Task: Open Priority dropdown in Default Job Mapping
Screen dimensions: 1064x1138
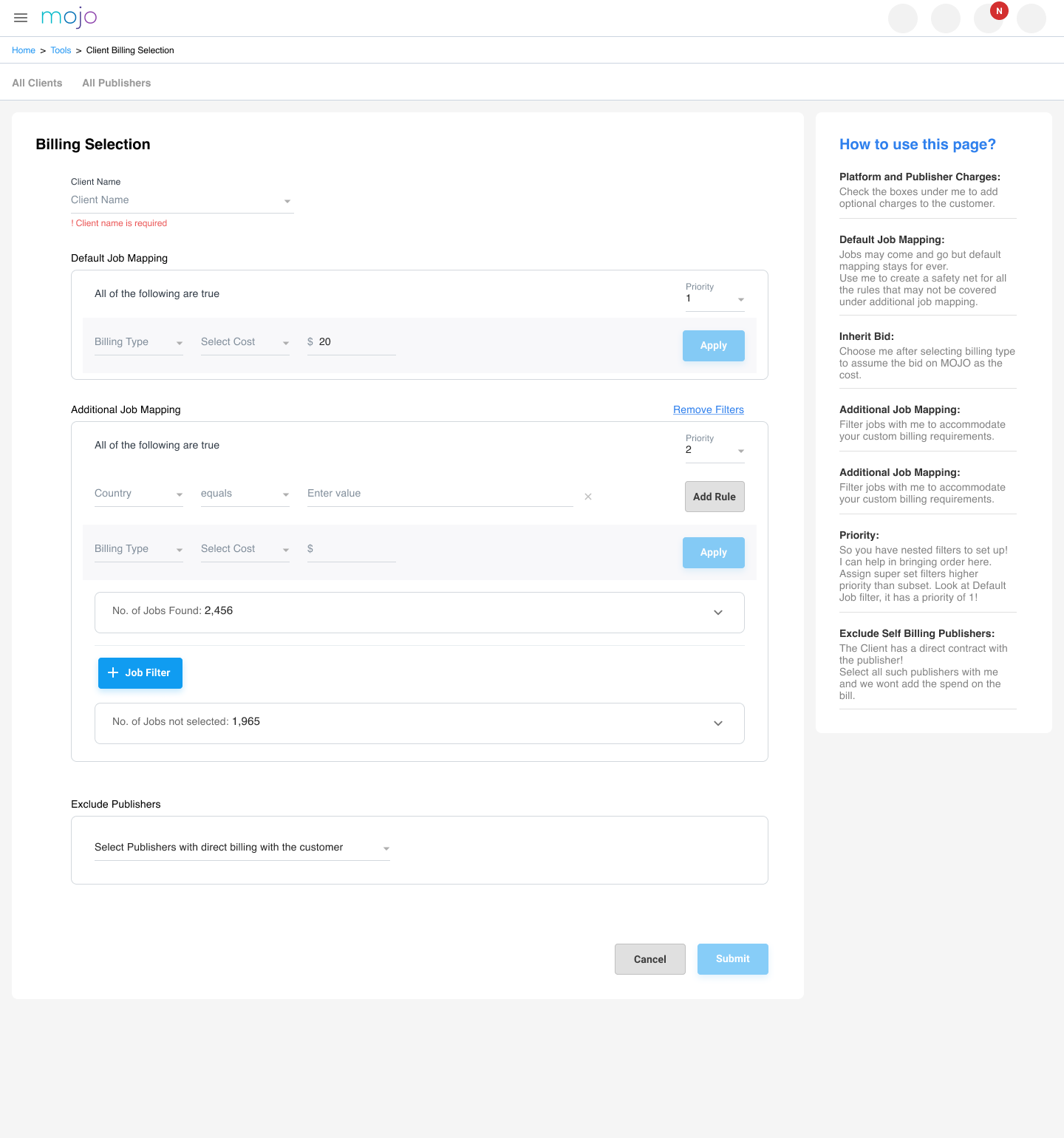Action: pyautogui.click(x=715, y=299)
